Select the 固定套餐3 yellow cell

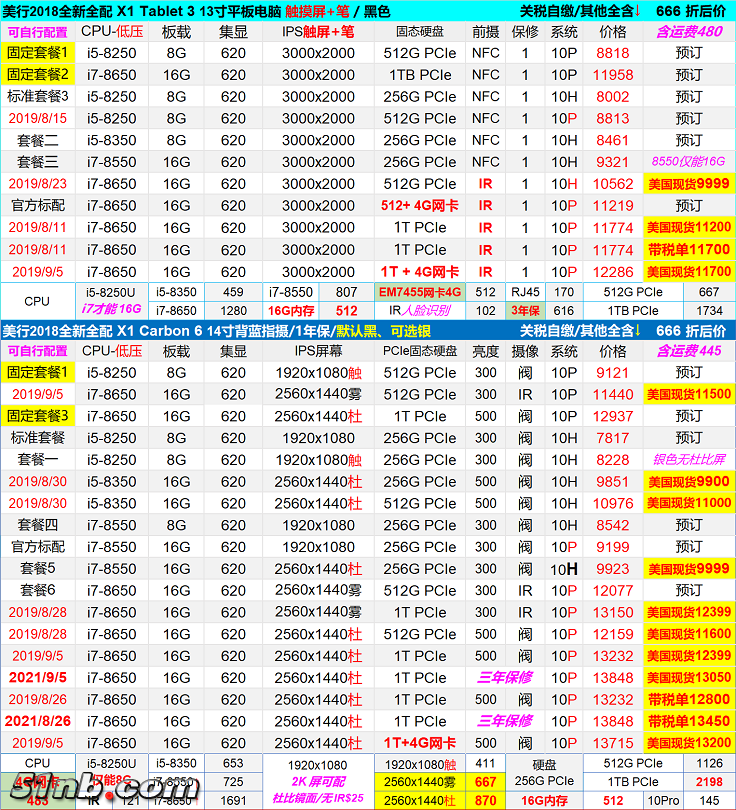point(38,416)
